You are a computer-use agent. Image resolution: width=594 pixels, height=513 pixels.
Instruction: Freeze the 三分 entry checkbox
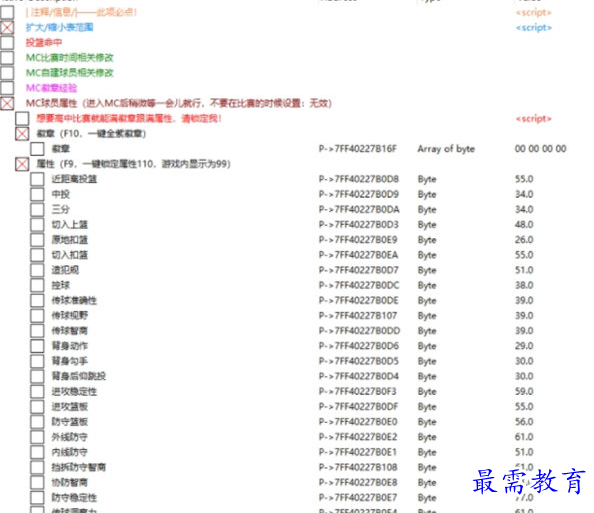(x=37, y=209)
